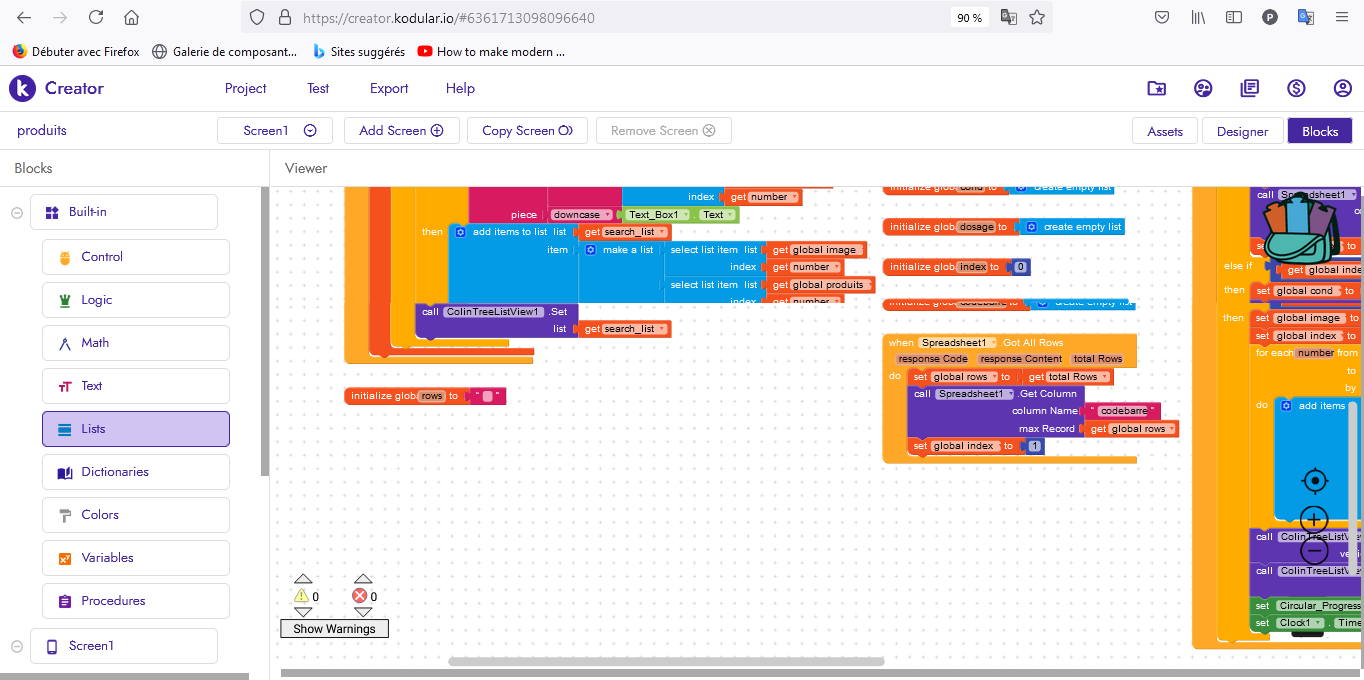Reload the current browser page
Screen dimensions: 1364x680
pyautogui.click(x=96, y=17)
